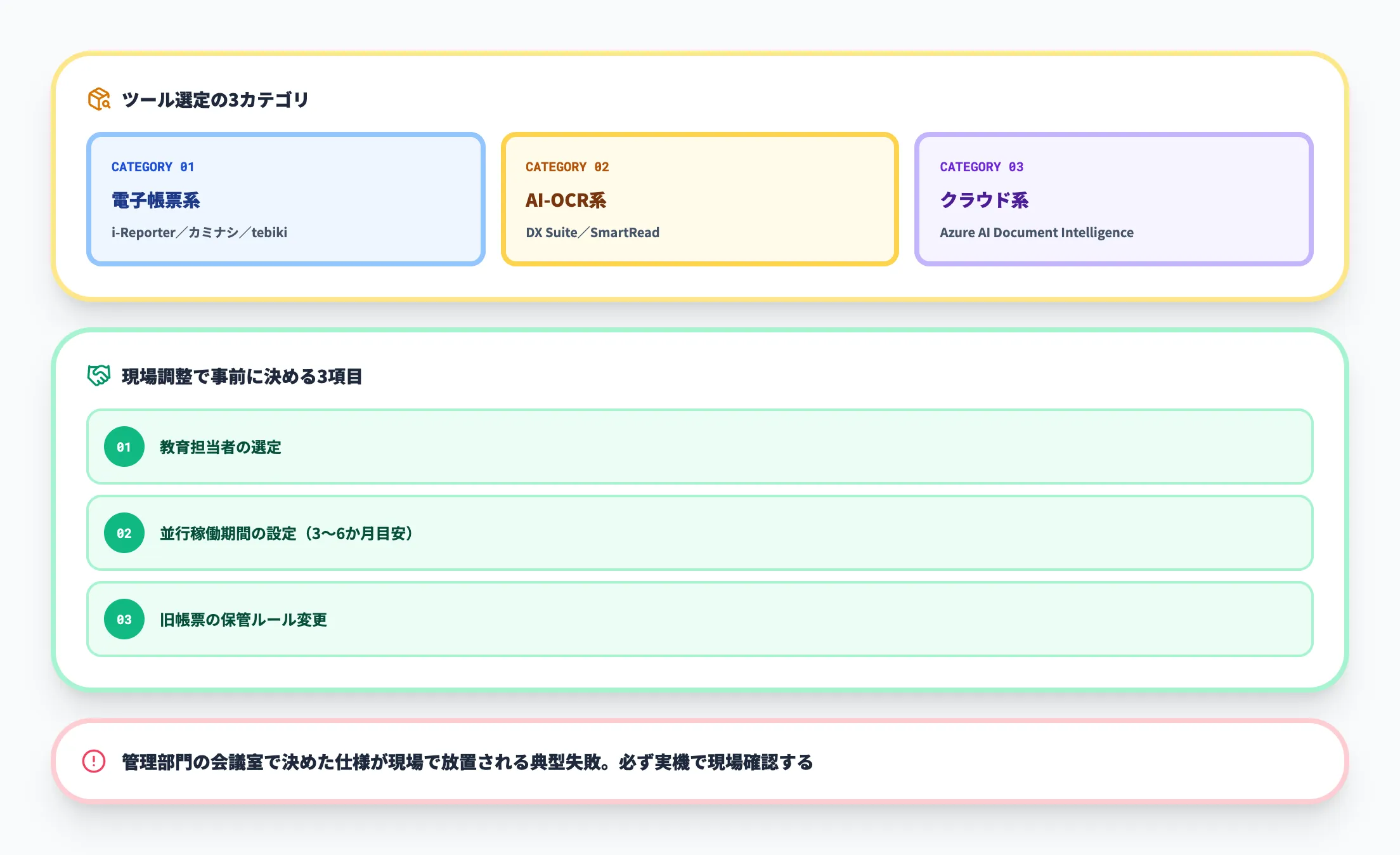
Task: Select the handshake icon beside 現場調整で事前に決める3項目
Action: click(99, 377)
